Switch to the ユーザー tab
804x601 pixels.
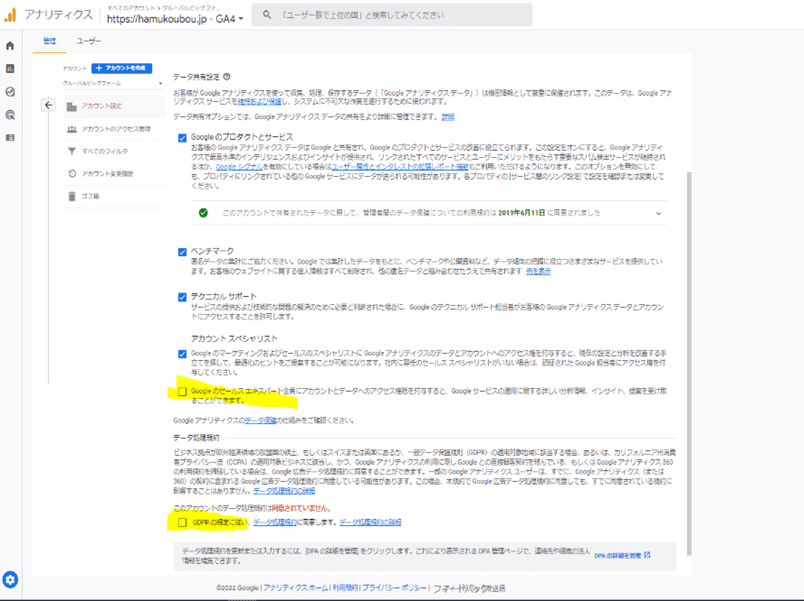pyautogui.click(x=89, y=41)
